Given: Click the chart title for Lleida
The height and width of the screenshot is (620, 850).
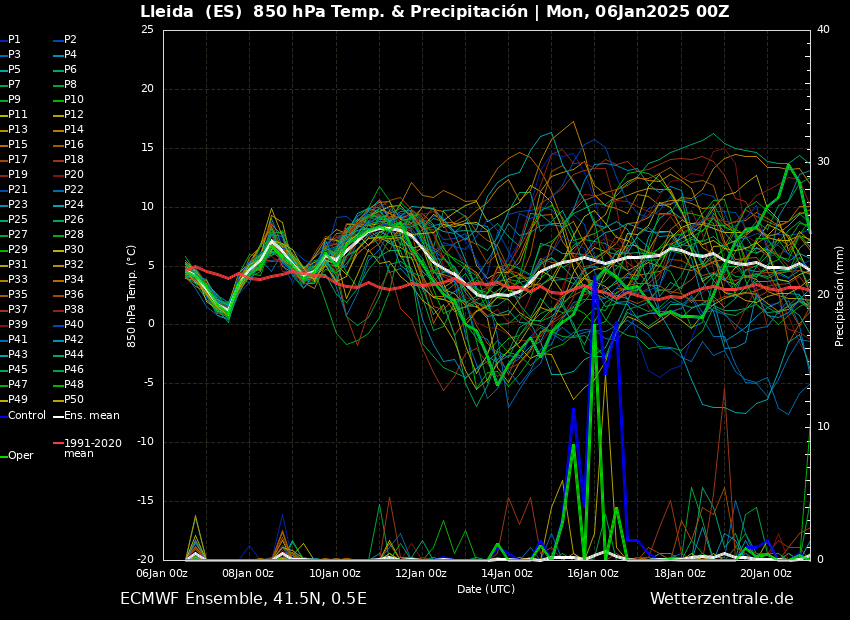Looking at the screenshot, I should tap(434, 13).
